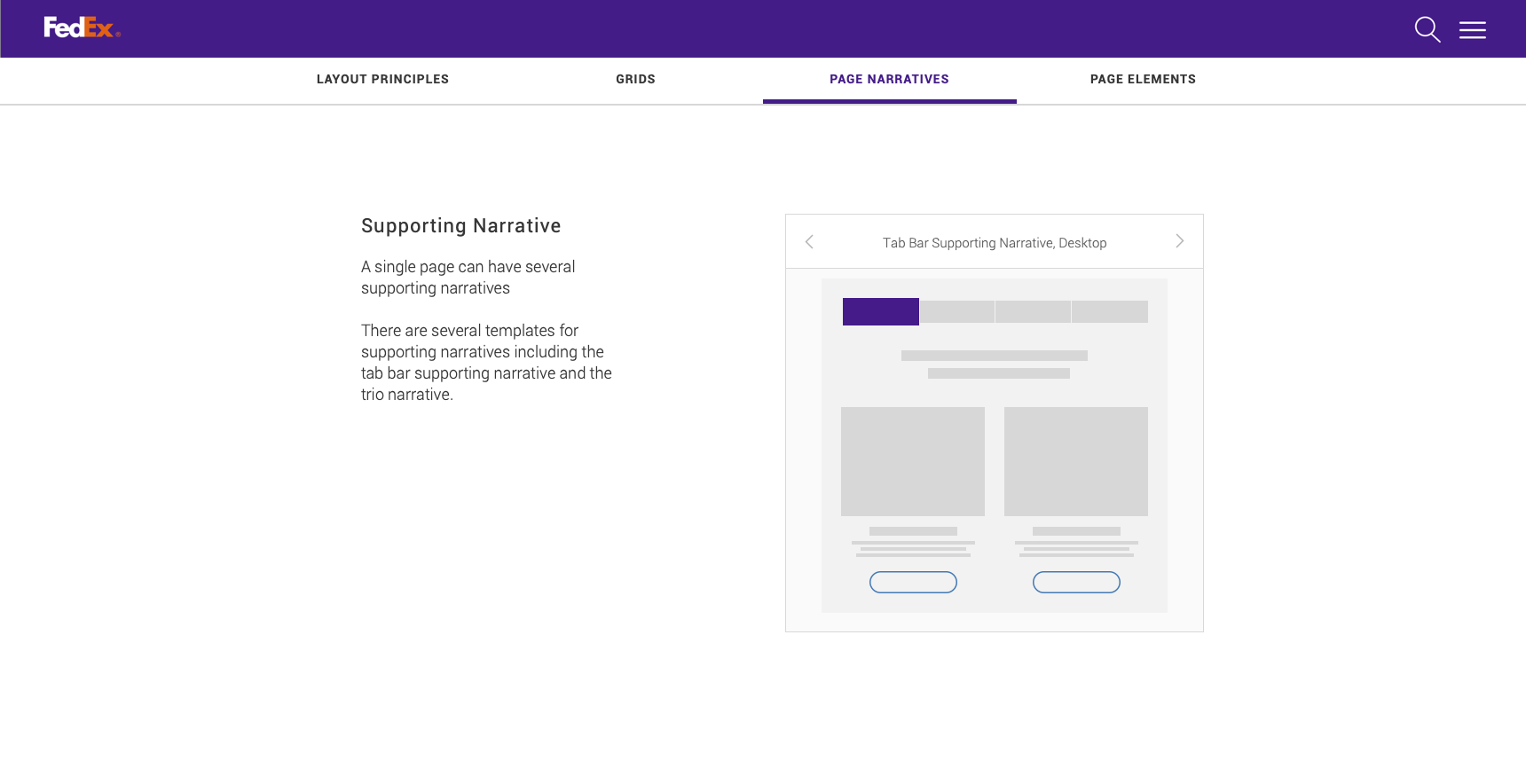Click the right image placeholder in wireframe
Screen dimensions: 1526x784
coord(1075,461)
